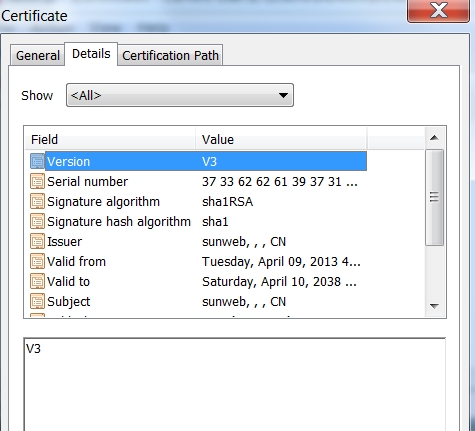Image resolution: width=475 pixels, height=431 pixels.
Task: Click the field list scroll down arrow
Action: [434, 306]
